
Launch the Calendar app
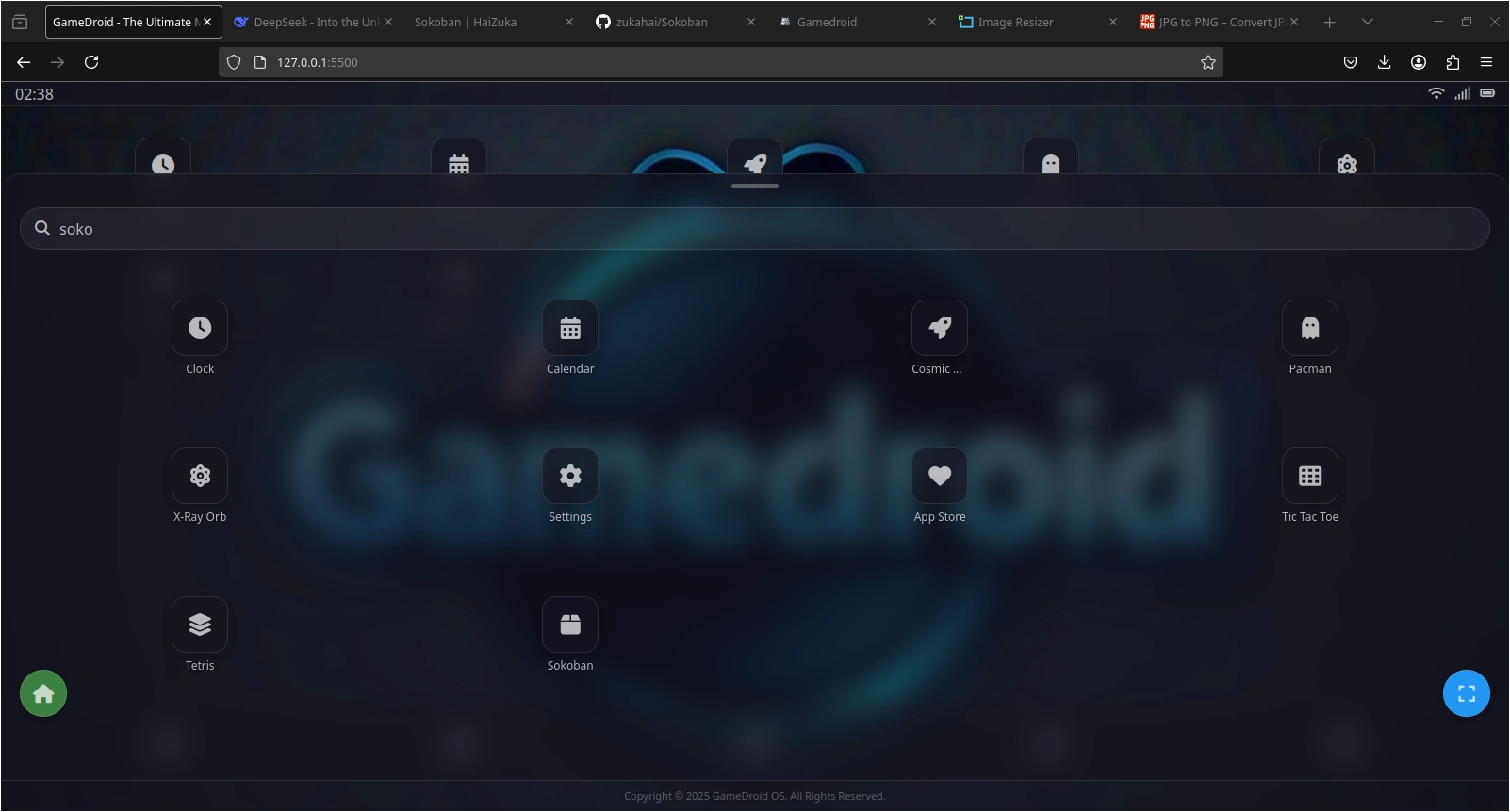tap(570, 328)
